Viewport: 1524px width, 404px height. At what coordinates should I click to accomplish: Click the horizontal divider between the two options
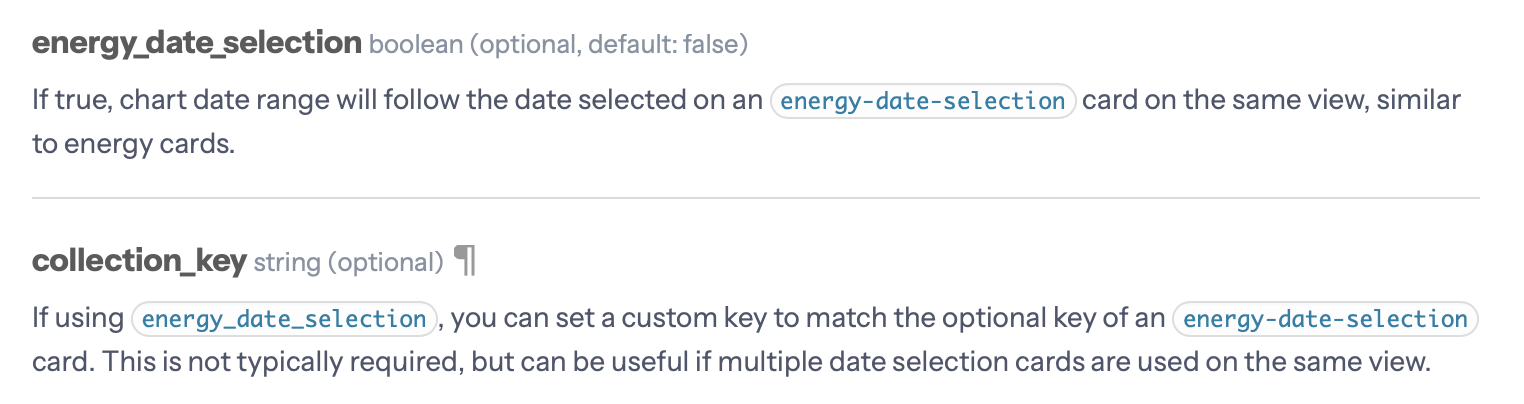point(755,198)
